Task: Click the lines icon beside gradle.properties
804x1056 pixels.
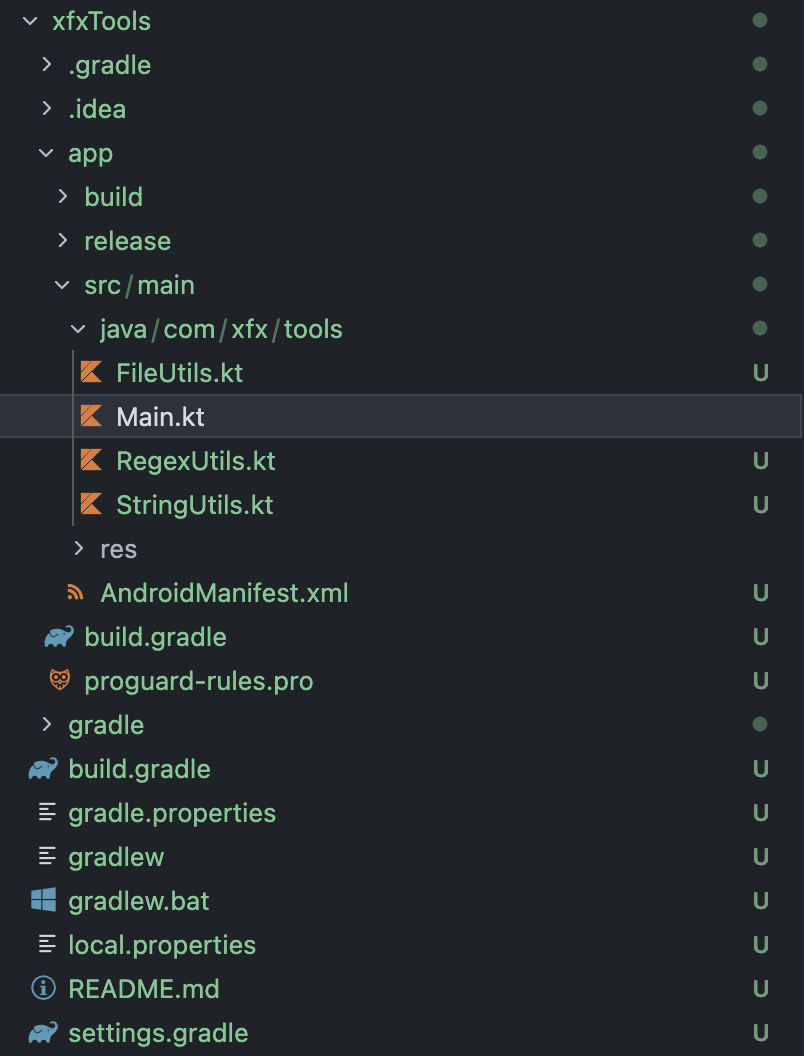Action: click(x=46, y=813)
